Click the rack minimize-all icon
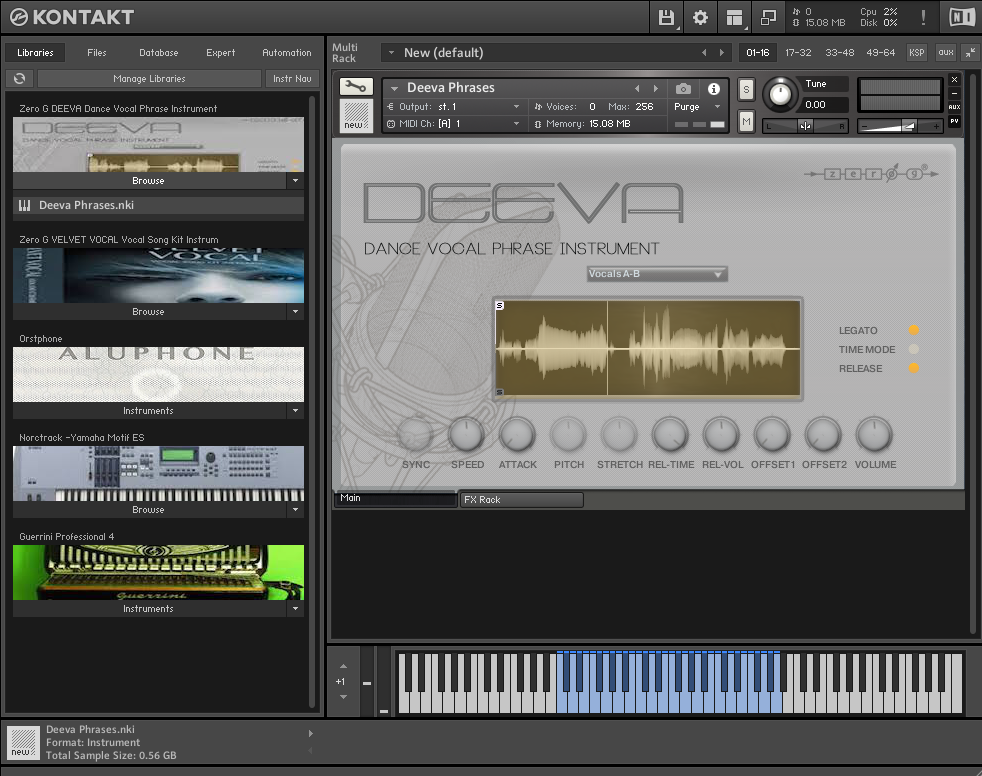 (970, 53)
